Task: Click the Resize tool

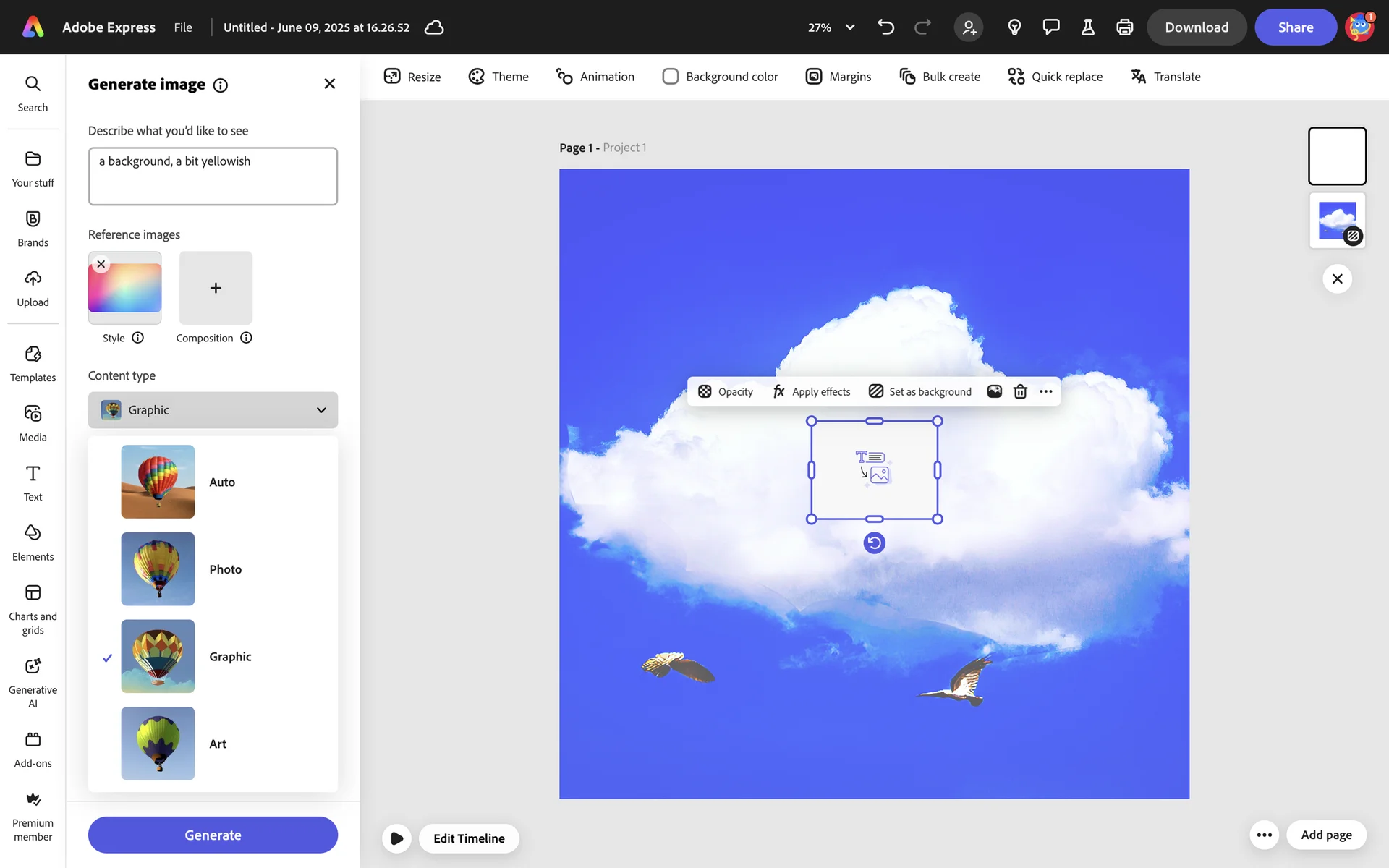Action: pos(412,77)
